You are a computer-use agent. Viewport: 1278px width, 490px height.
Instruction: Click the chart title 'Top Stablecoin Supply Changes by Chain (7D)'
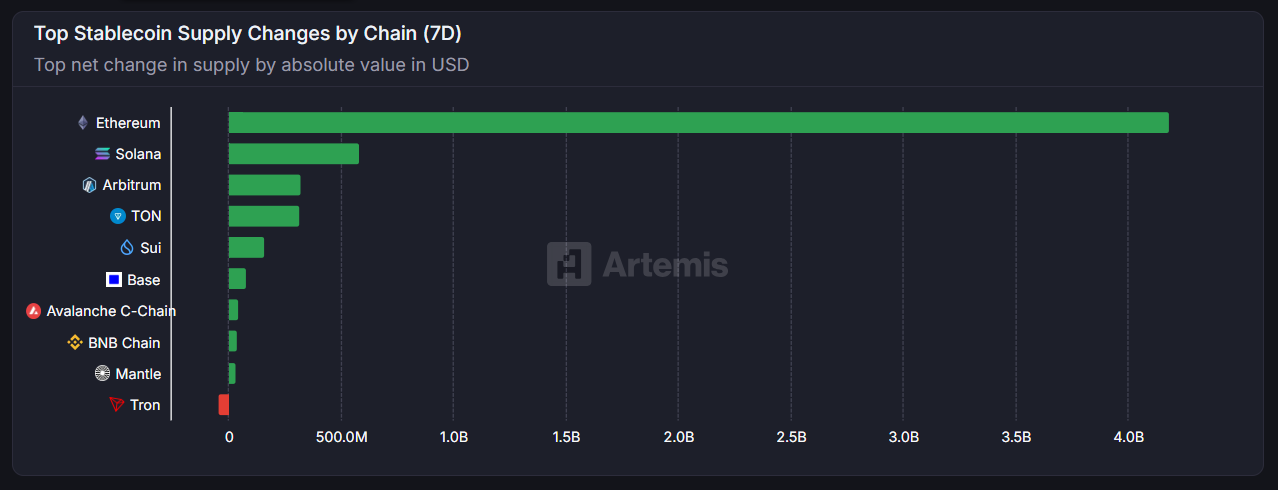(x=247, y=33)
